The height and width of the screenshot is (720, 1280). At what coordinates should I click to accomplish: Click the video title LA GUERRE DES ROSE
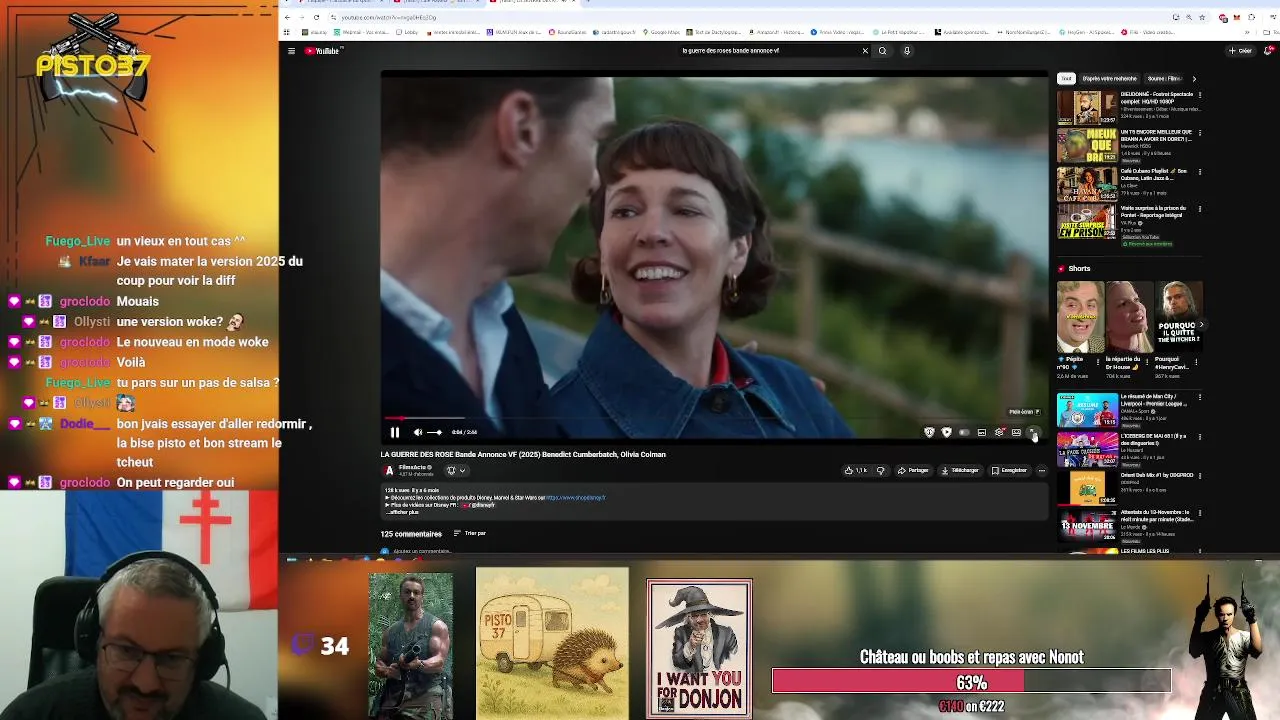523,454
